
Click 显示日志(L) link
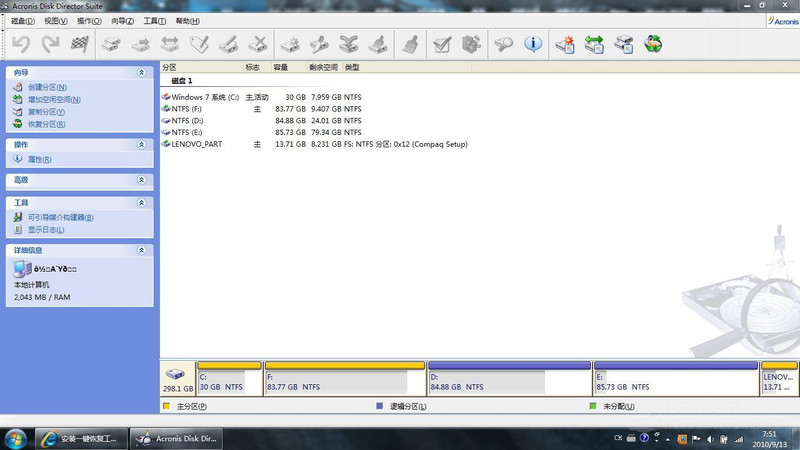[x=46, y=230]
